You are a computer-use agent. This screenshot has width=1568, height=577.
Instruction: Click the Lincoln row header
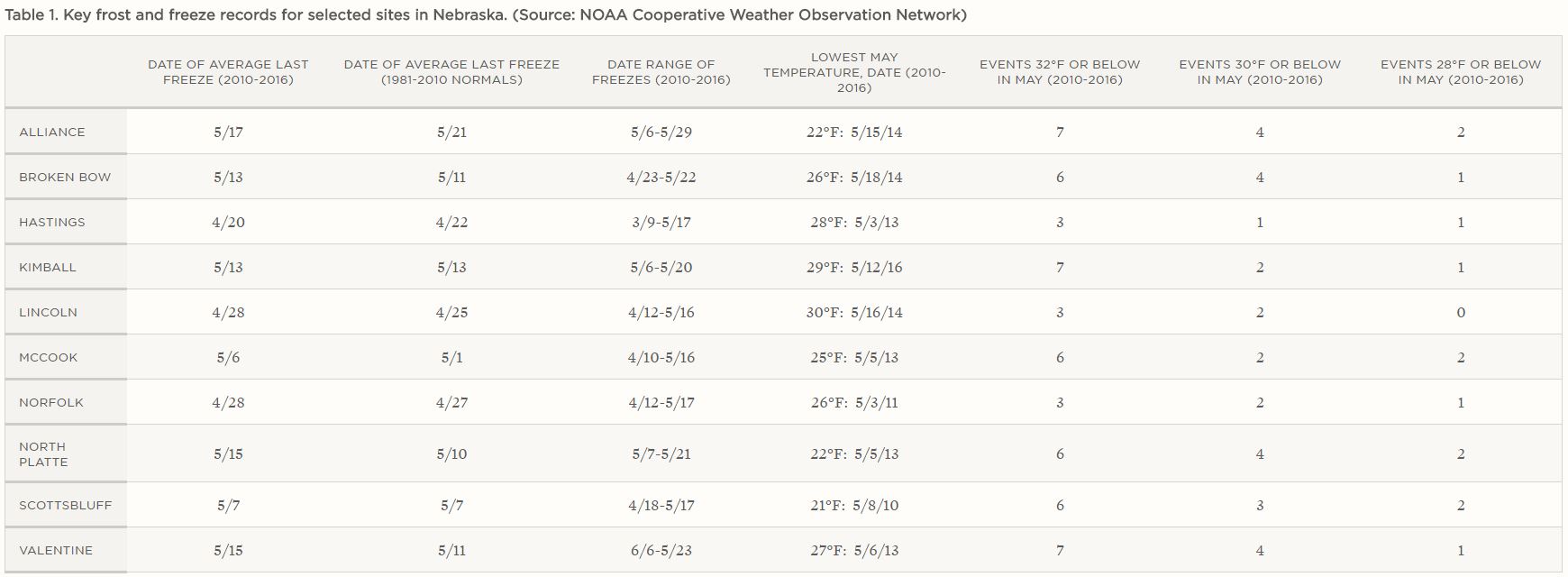(x=49, y=312)
